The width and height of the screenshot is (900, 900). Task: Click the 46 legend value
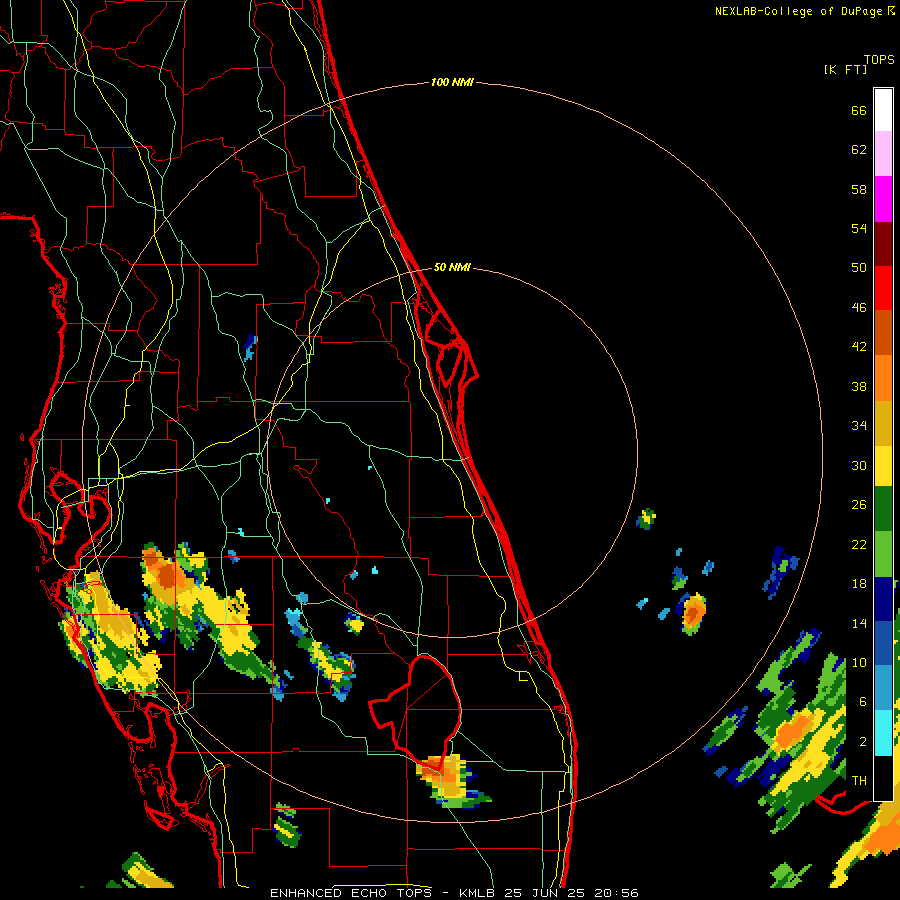pyautogui.click(x=859, y=308)
